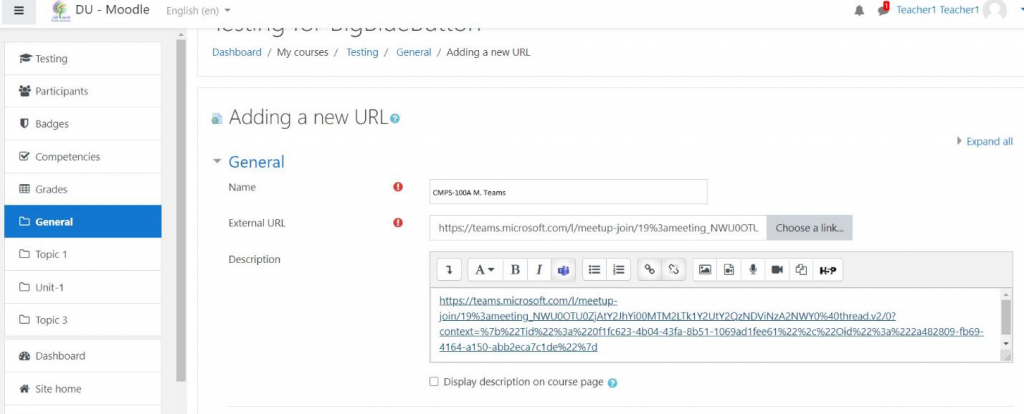Go to Grades in the sidebar
The height and width of the screenshot is (414, 1024).
51,189
